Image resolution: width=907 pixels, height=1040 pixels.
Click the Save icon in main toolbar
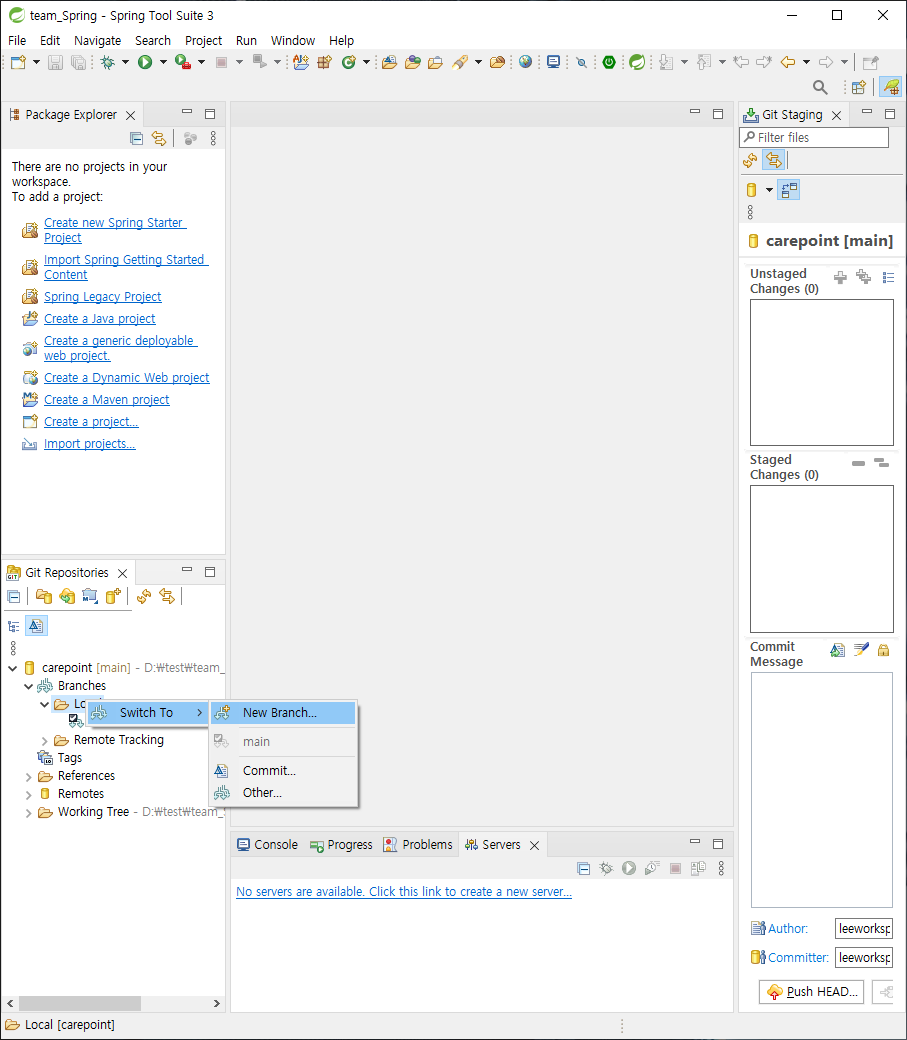[x=56, y=62]
